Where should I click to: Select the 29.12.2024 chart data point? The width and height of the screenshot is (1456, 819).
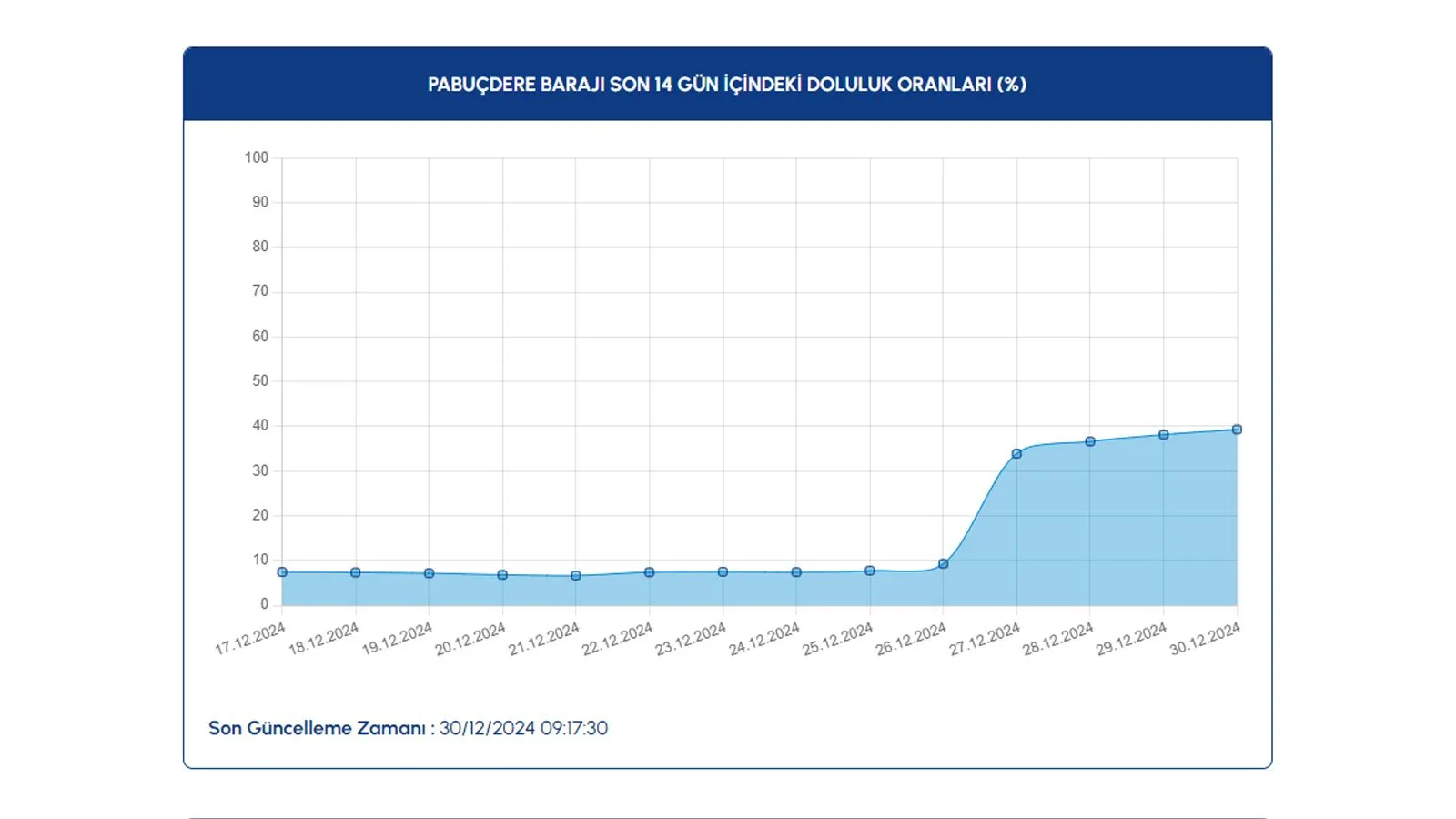tap(1164, 435)
